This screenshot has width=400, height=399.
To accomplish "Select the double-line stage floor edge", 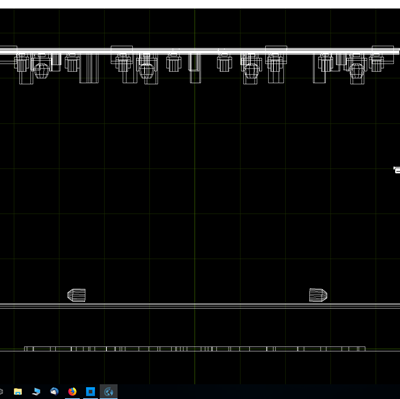I will click(x=200, y=306).
